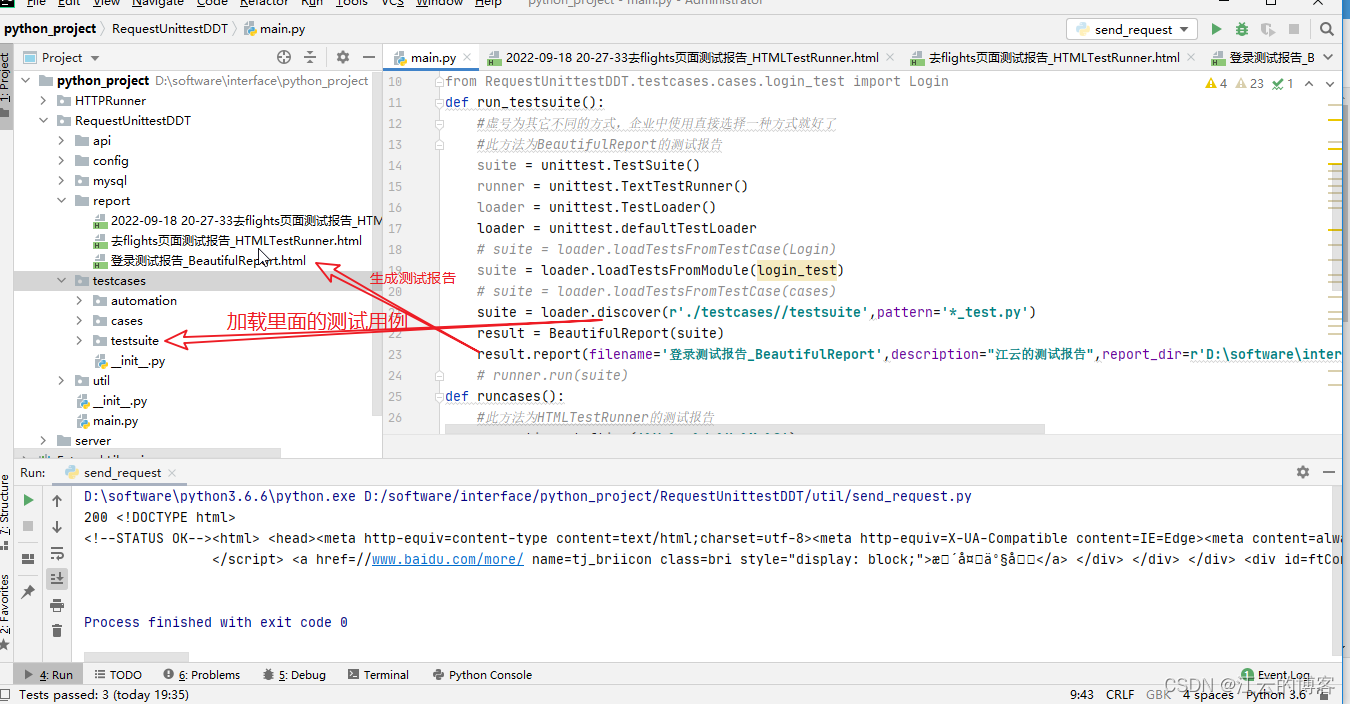Screen dimensions: 1350x704
Task: Click the locate opened file target icon
Action: click(x=284, y=58)
